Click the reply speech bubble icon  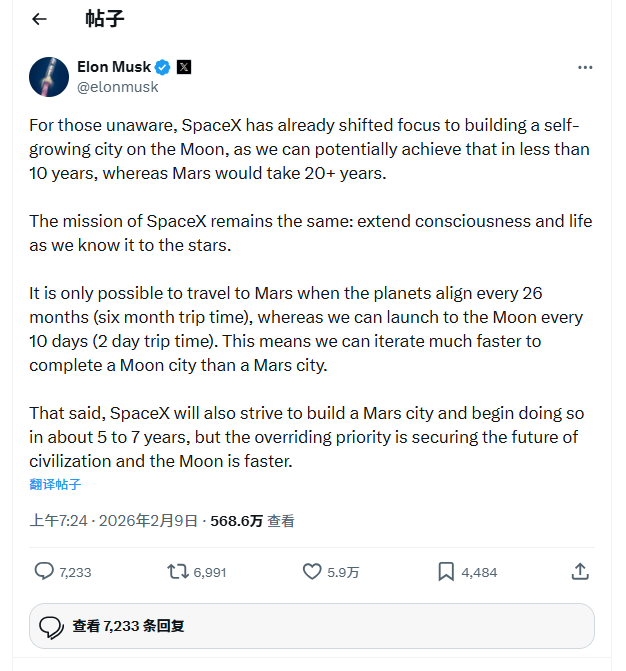point(44,571)
